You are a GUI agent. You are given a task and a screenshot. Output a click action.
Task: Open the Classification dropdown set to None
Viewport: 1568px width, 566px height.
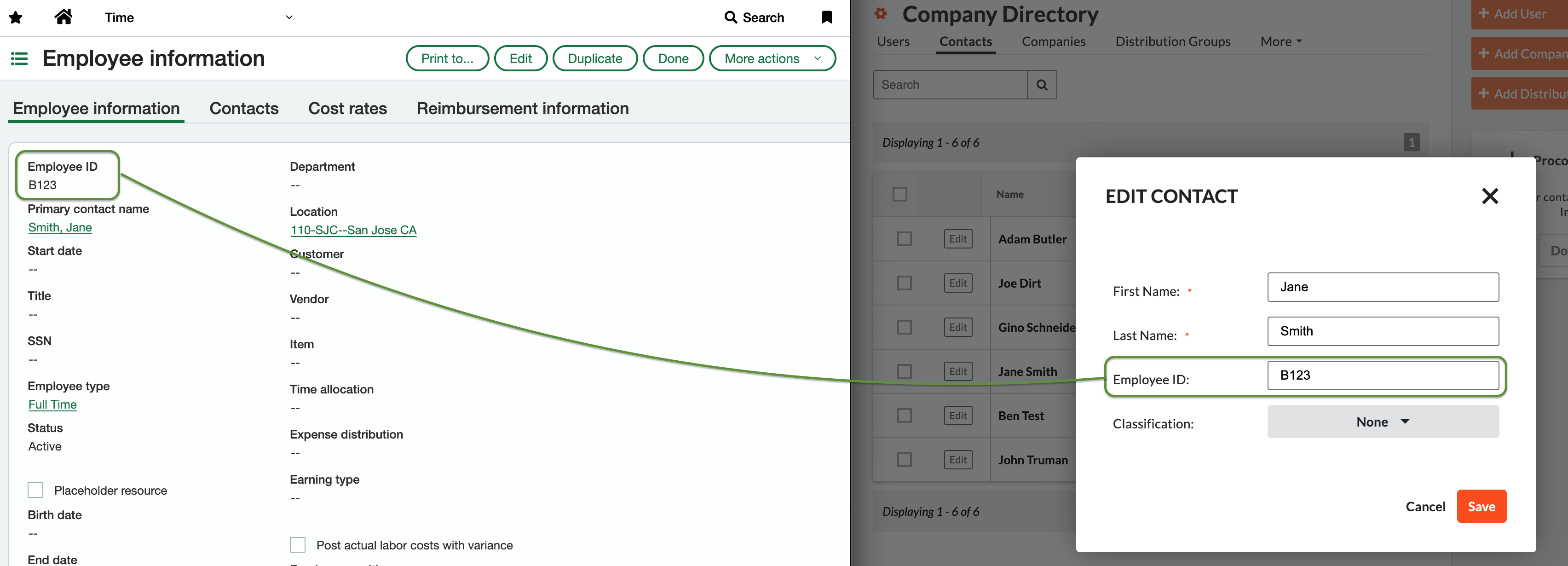click(x=1382, y=422)
